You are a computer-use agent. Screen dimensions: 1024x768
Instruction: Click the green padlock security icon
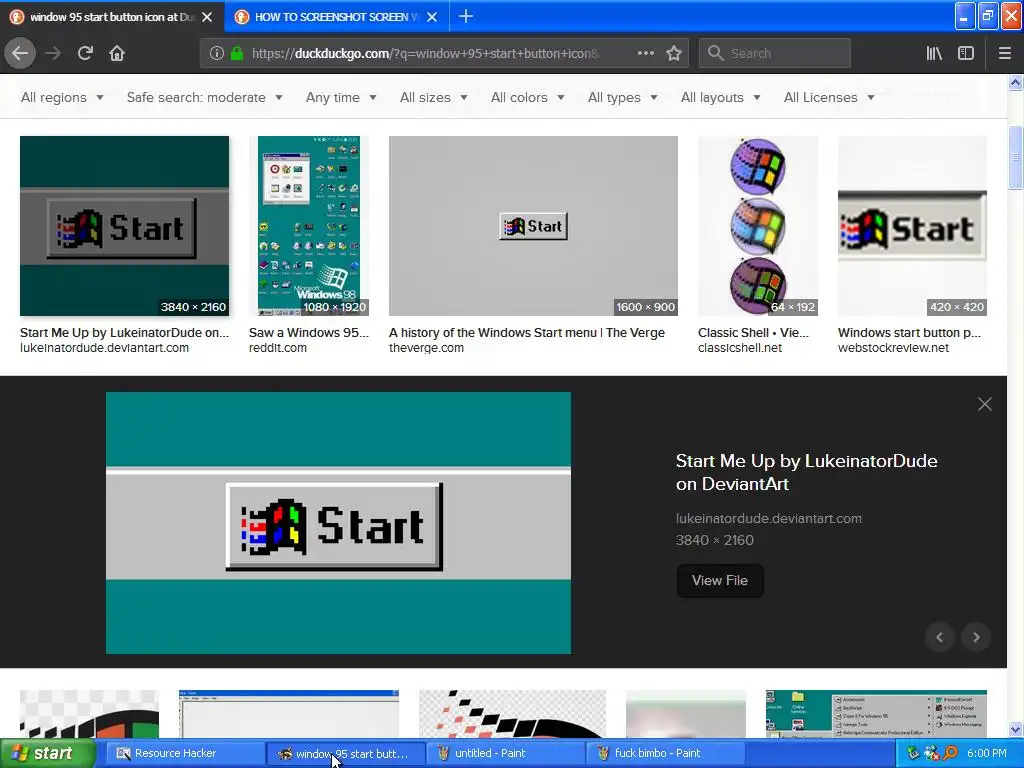pos(236,54)
